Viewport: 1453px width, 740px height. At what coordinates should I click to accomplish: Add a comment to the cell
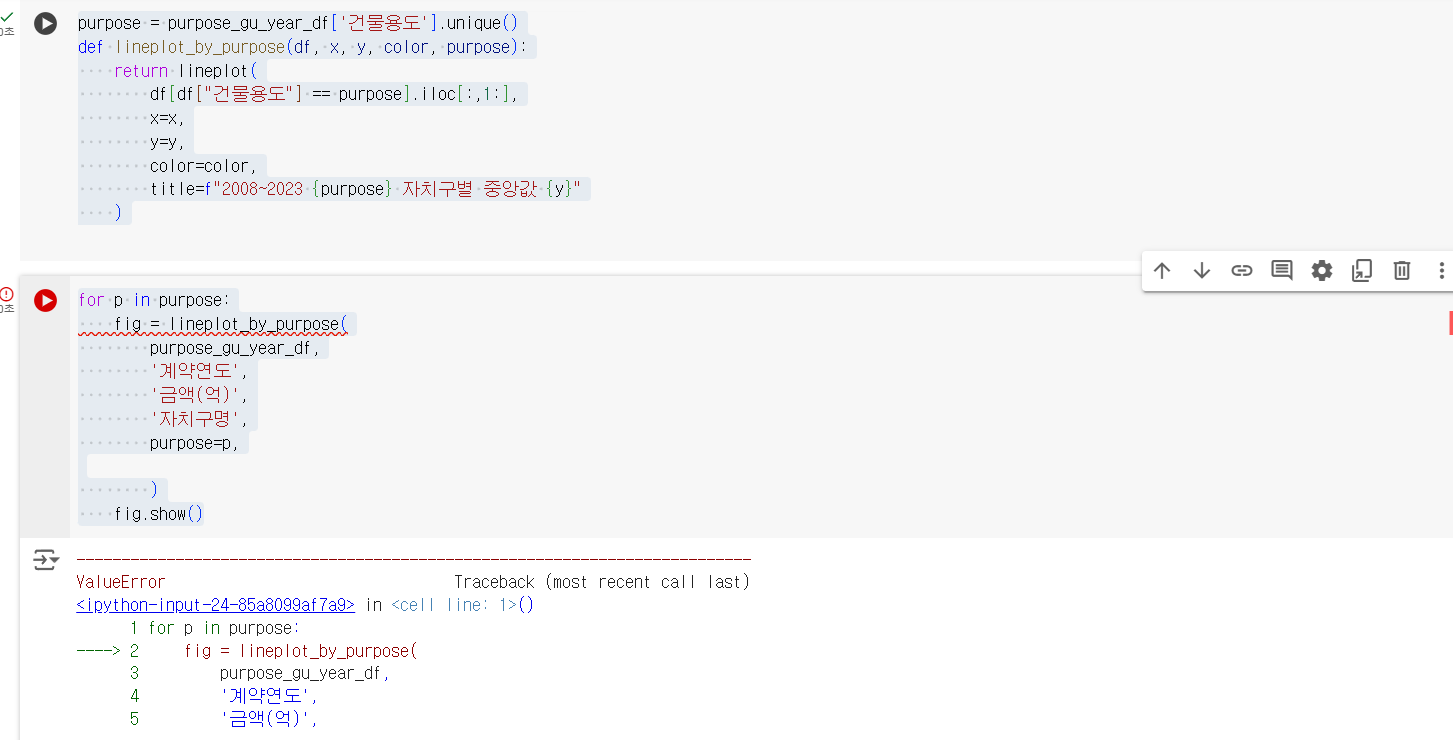click(1282, 270)
